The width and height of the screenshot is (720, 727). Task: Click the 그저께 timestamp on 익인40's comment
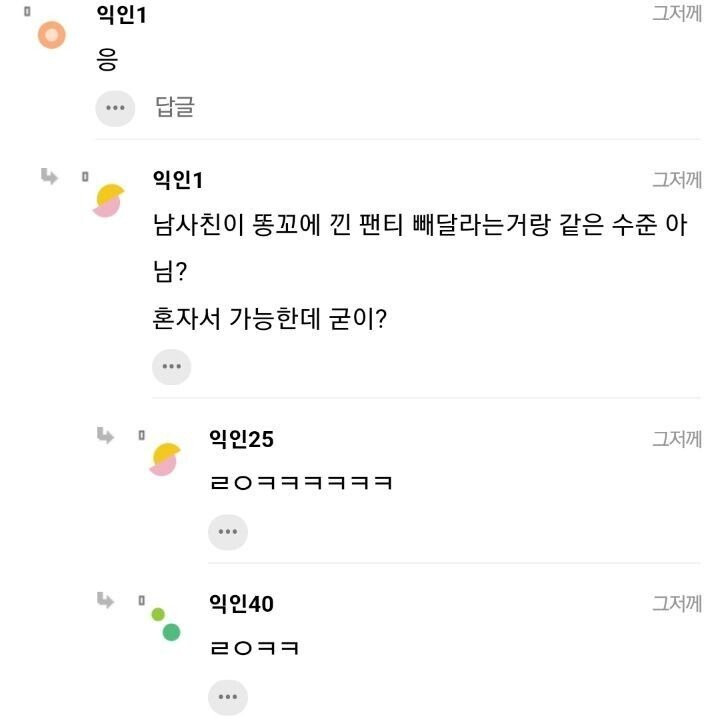[x=677, y=603]
